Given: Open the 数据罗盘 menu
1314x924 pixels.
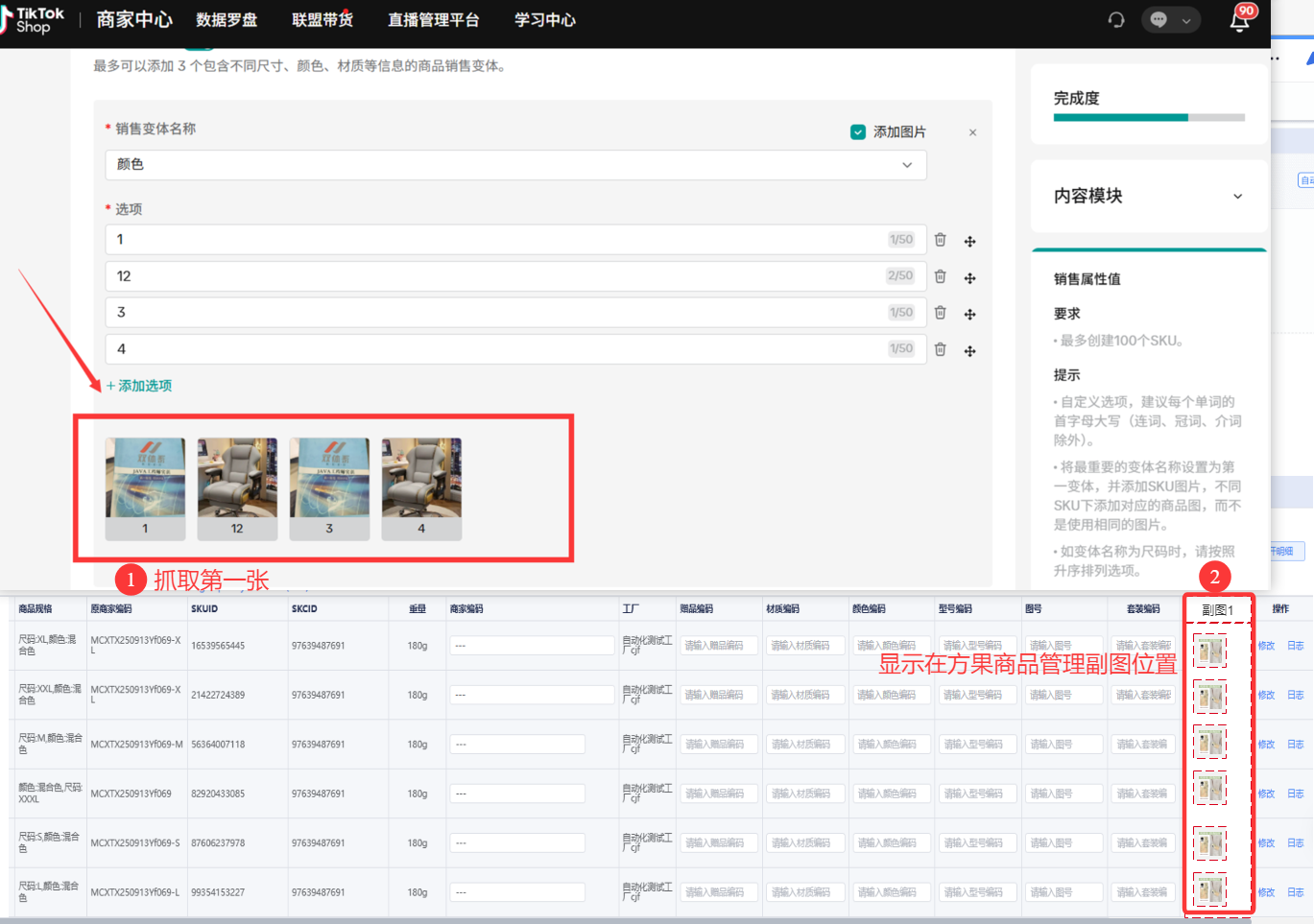Looking at the screenshot, I should tap(227, 20).
